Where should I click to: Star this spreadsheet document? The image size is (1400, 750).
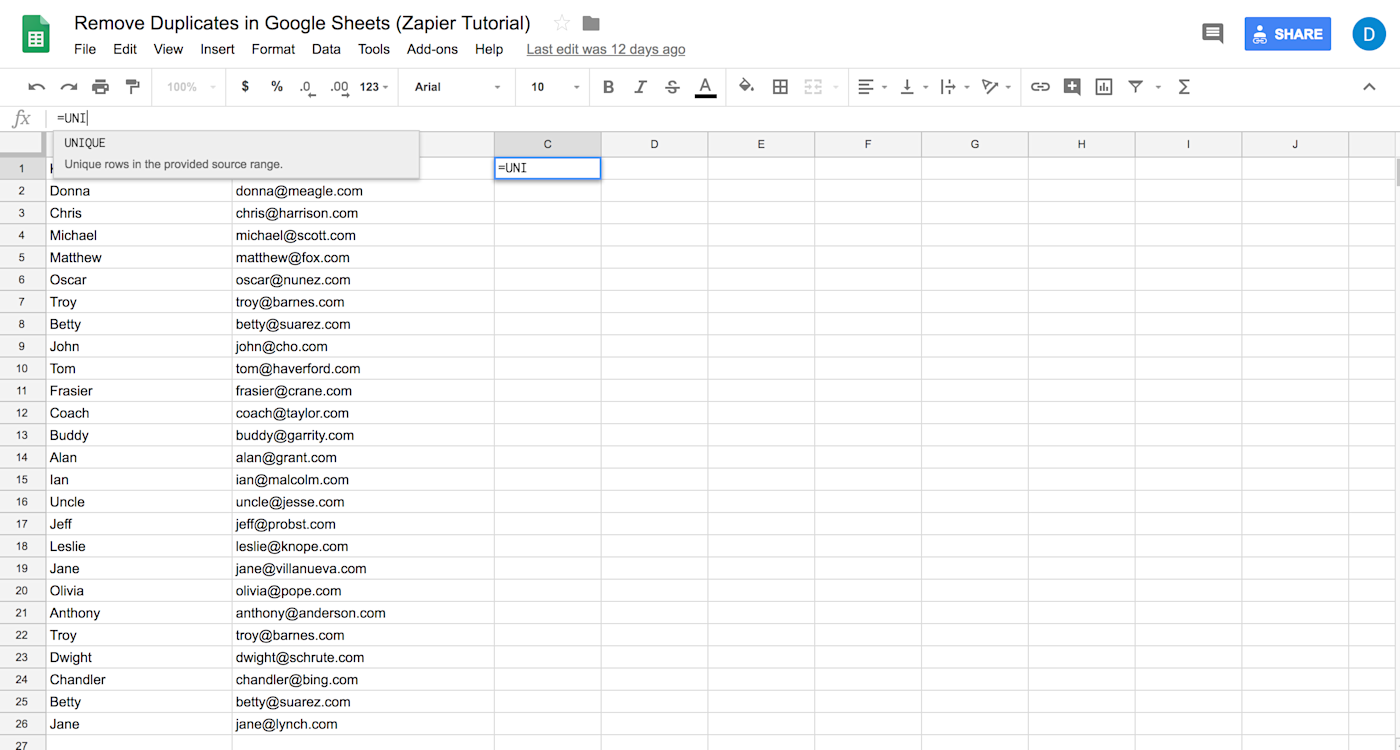(x=562, y=23)
